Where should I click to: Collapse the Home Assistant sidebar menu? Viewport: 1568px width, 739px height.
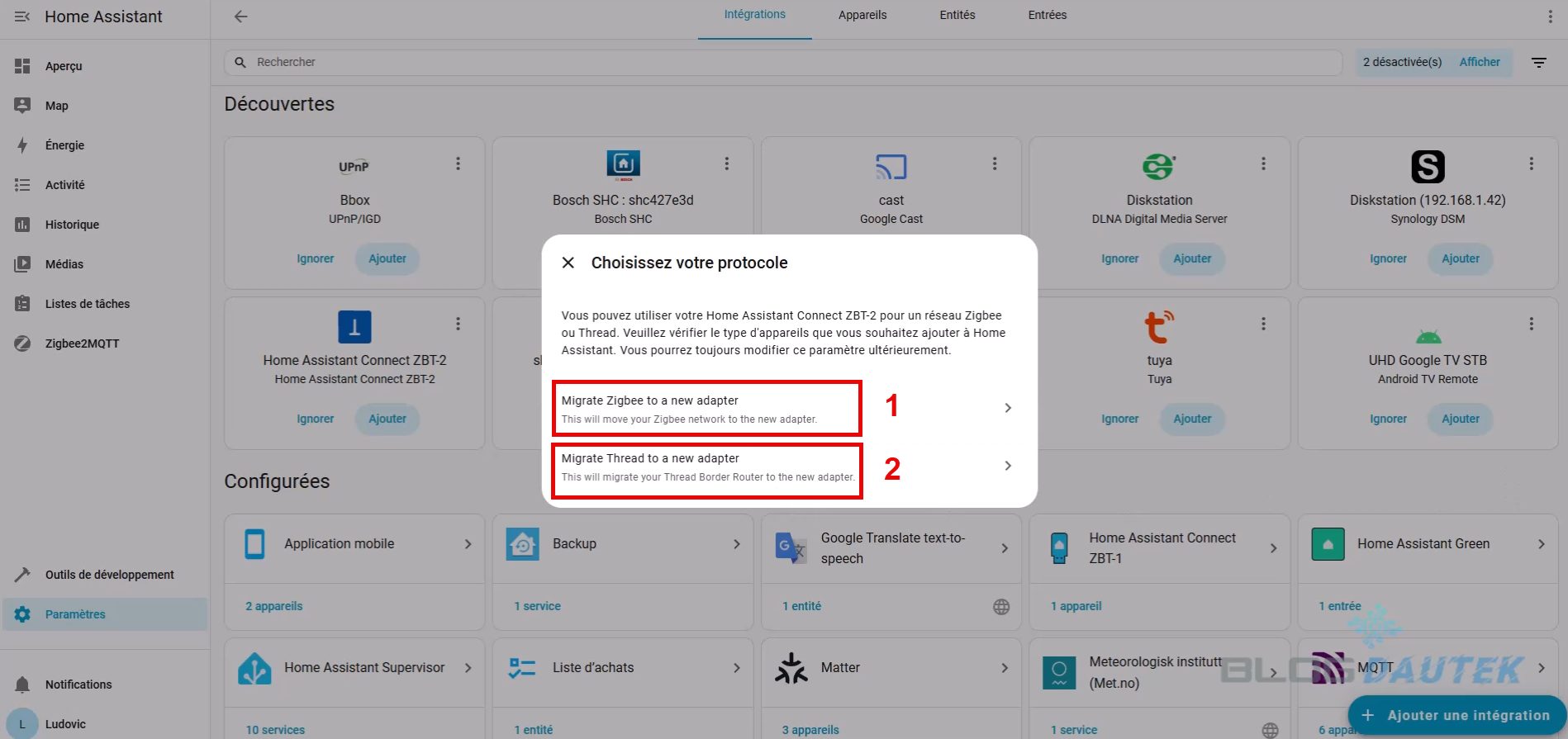coord(22,17)
